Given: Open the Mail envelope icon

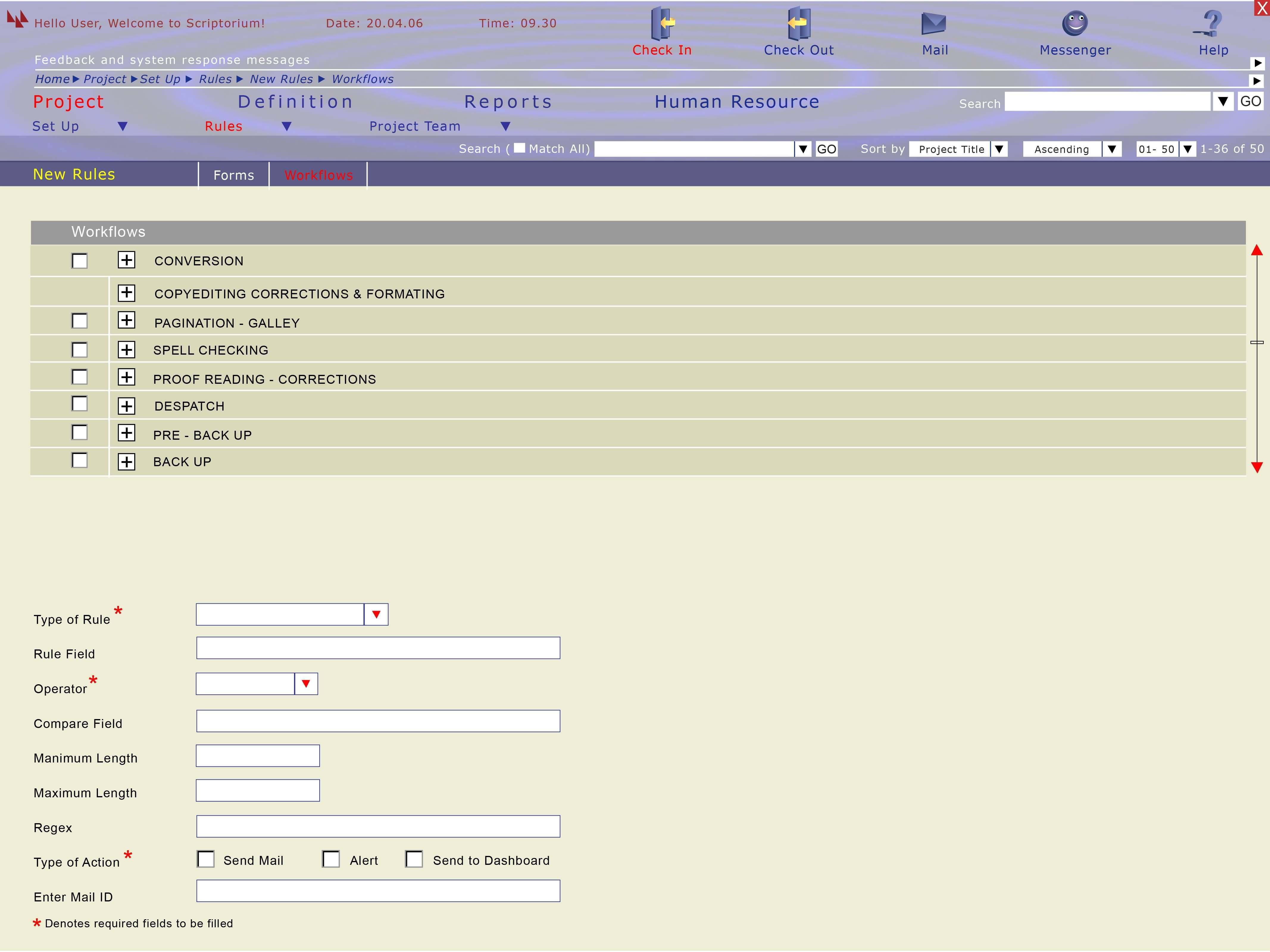Looking at the screenshot, I should click(934, 24).
